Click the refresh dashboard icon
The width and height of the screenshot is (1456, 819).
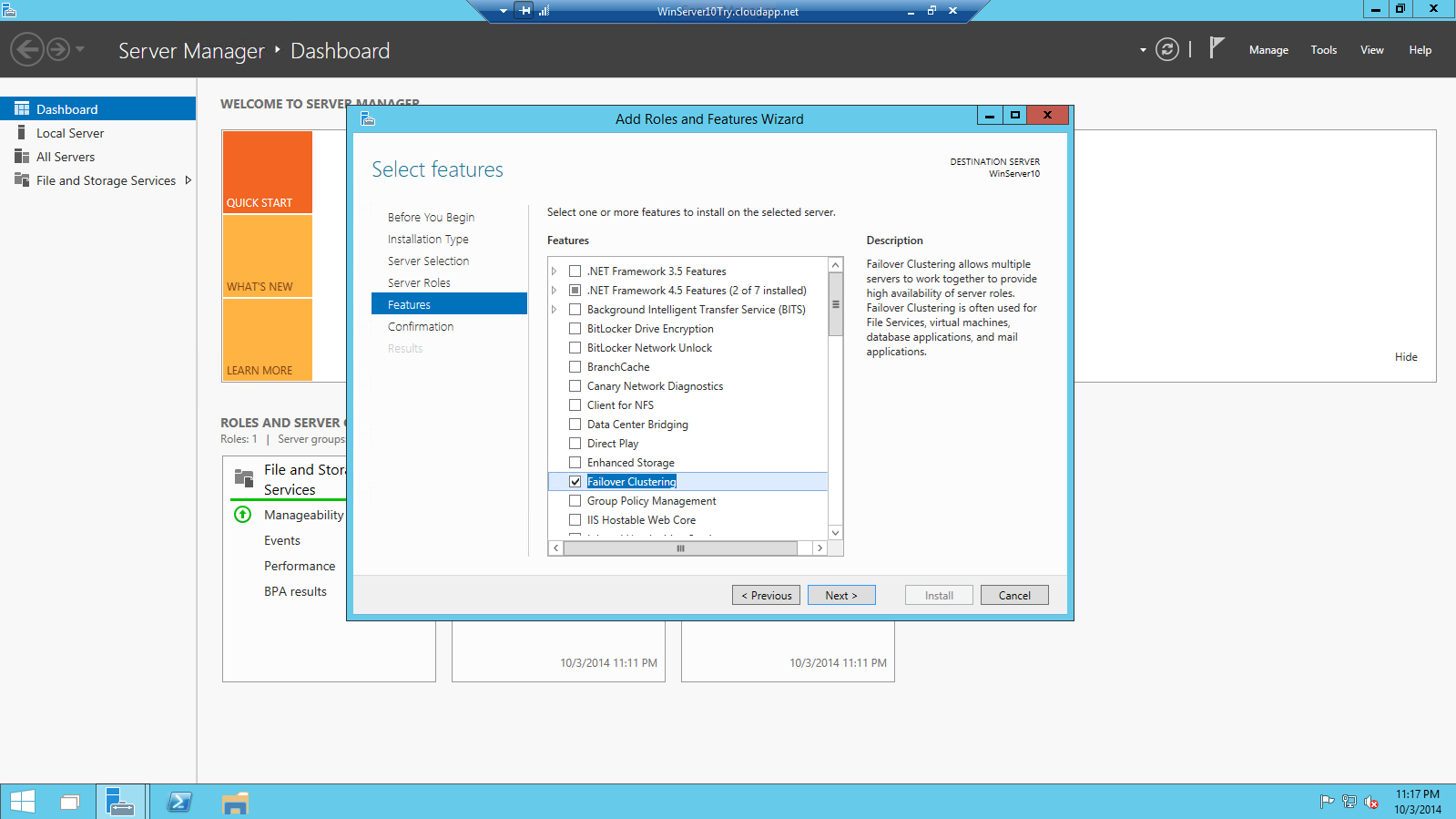[x=1166, y=49]
